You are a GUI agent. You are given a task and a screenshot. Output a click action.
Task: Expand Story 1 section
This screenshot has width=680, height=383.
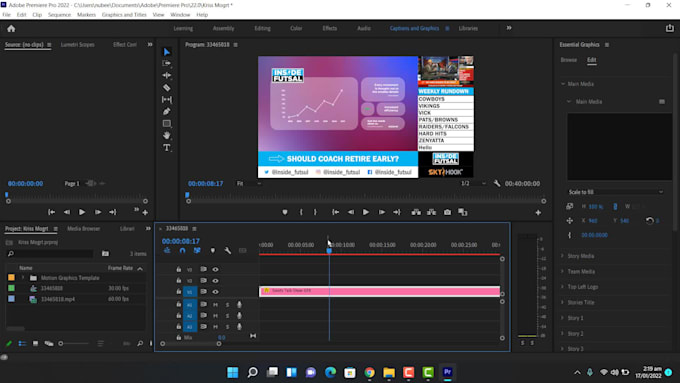pyautogui.click(x=562, y=318)
